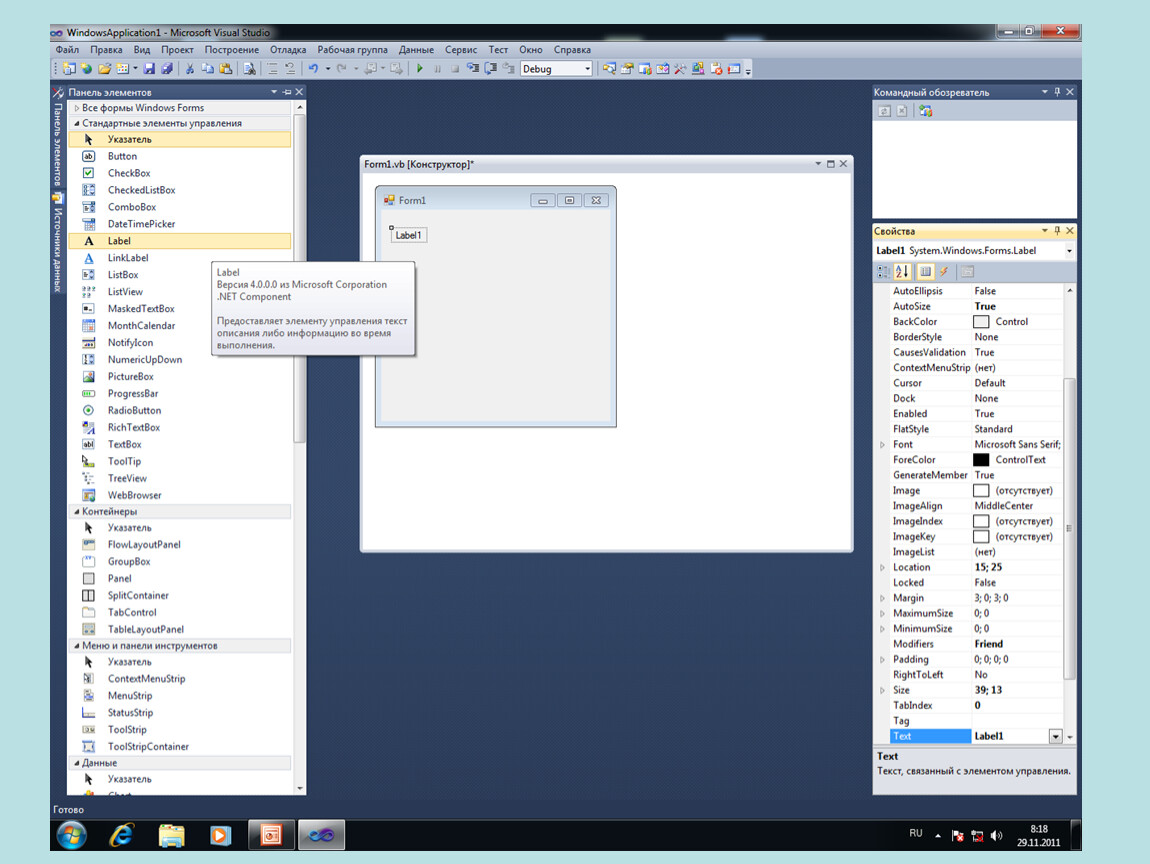This screenshot has height=864, width=1150.
Task: Expand the Location property node
Action: (882, 567)
